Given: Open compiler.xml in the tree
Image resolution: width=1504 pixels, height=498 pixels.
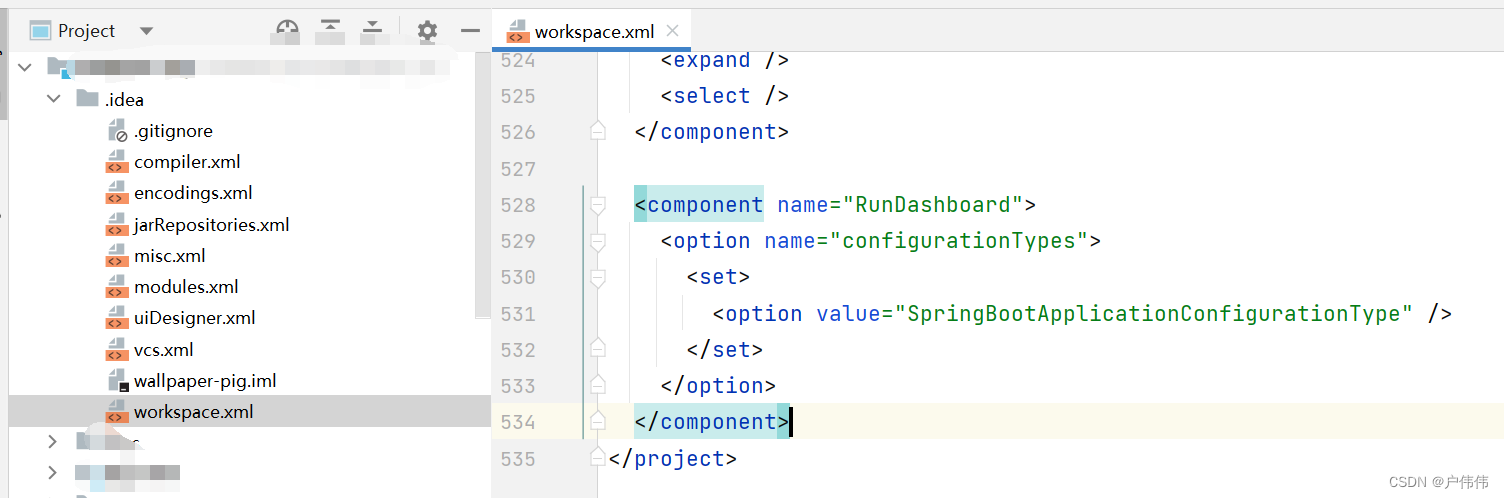Looking at the screenshot, I should tap(187, 162).
